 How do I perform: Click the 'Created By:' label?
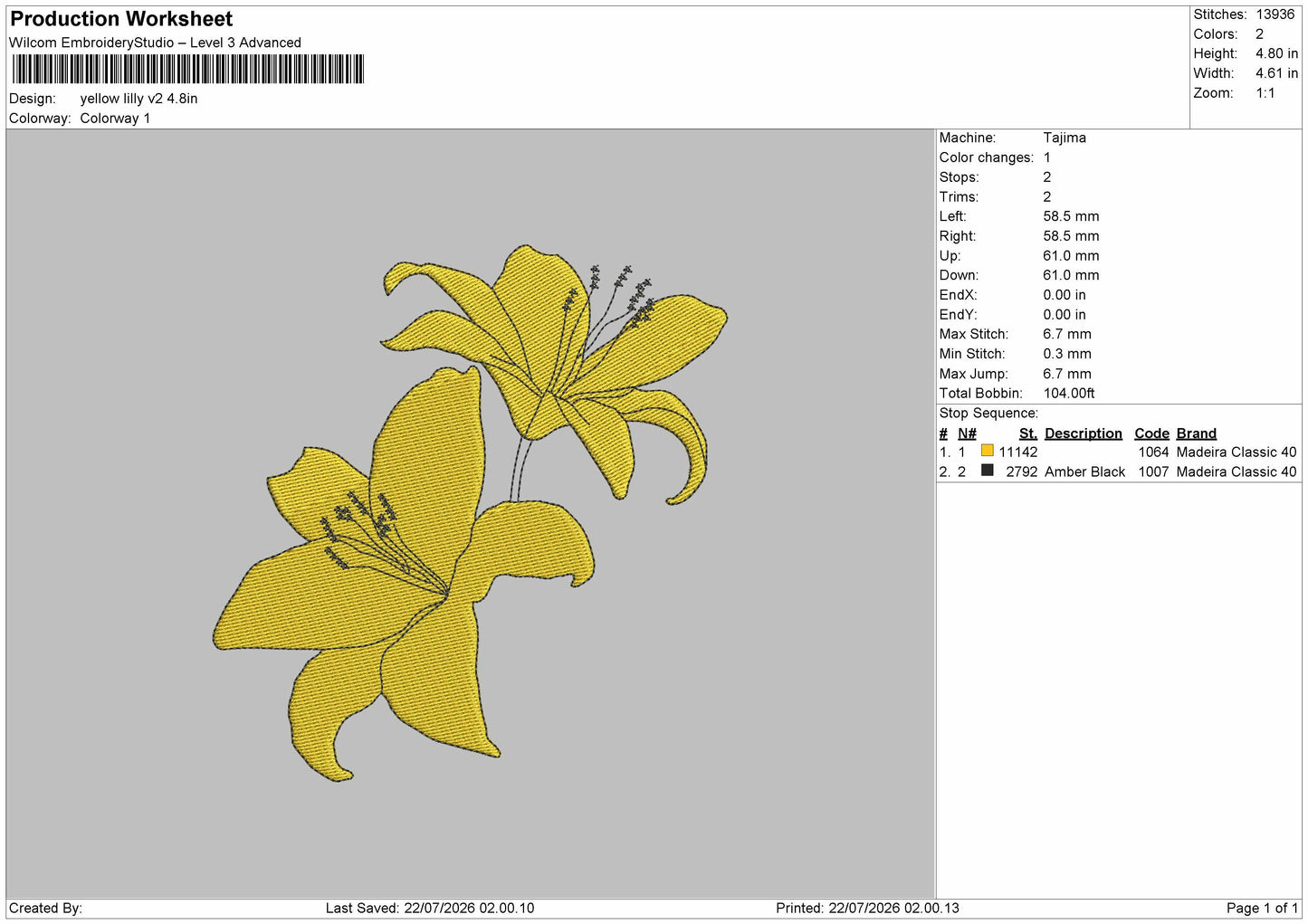[45, 909]
